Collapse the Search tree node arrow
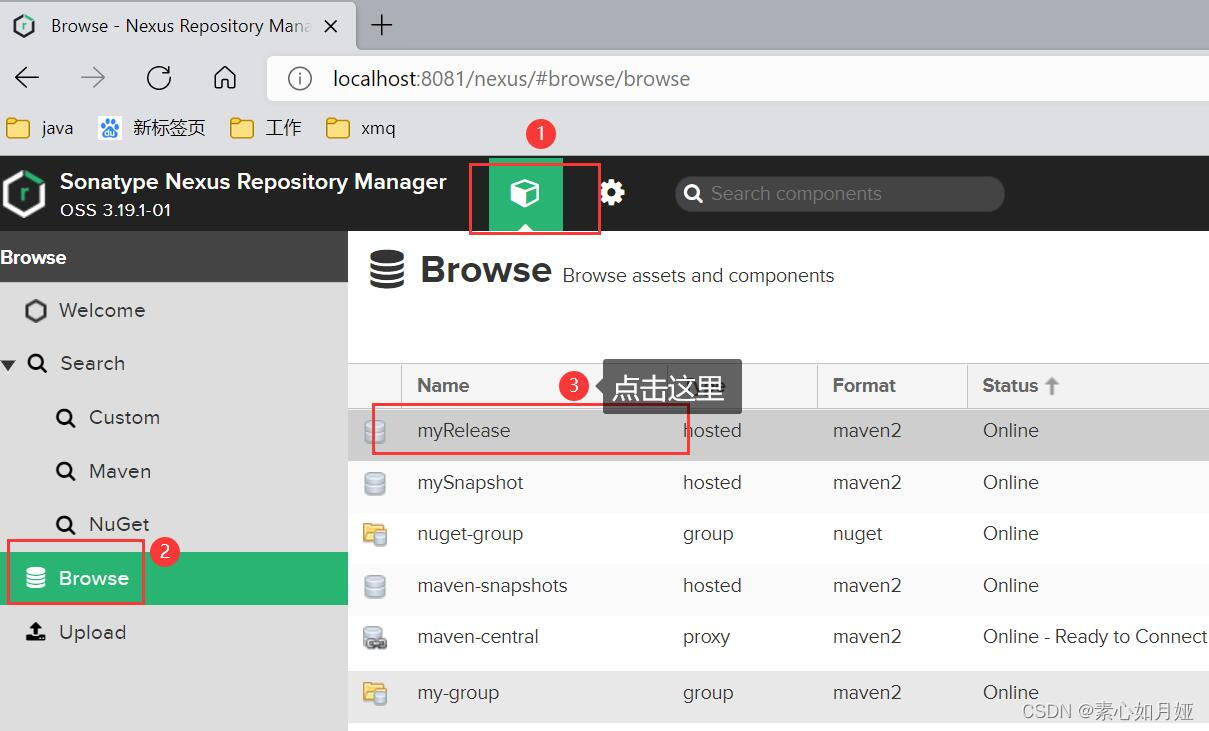 tap(8, 364)
